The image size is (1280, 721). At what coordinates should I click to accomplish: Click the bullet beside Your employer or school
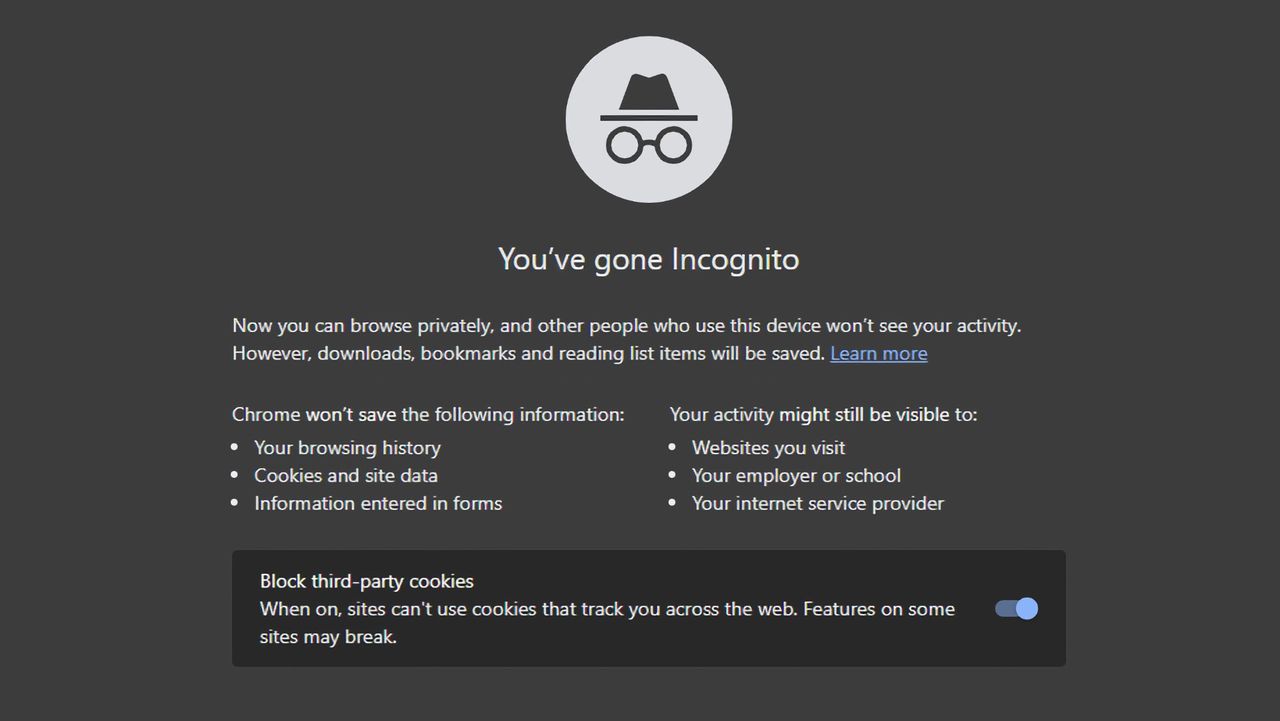coord(674,476)
